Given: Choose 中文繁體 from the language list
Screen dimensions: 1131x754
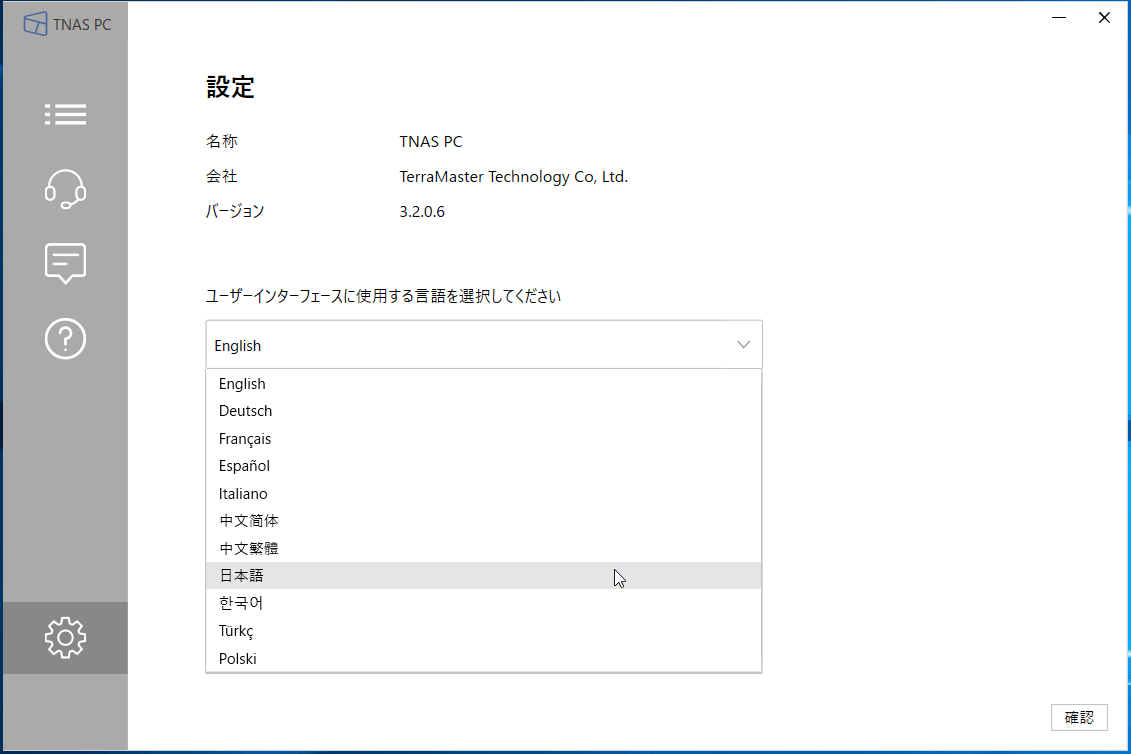Looking at the screenshot, I should point(483,548).
